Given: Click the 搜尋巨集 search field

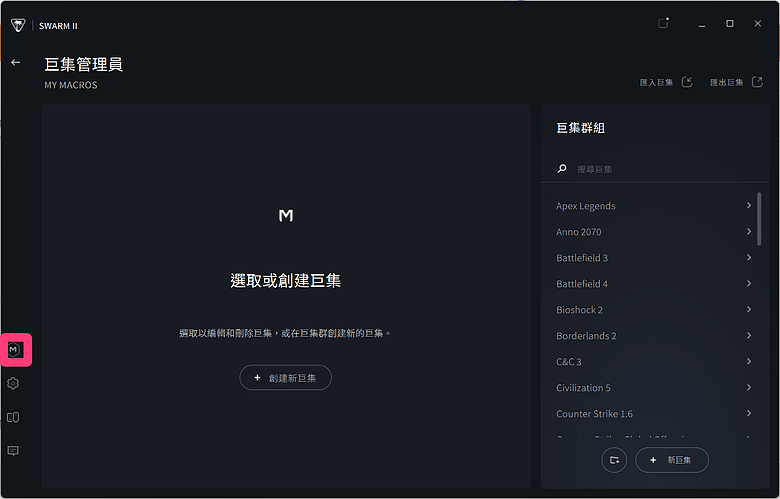Looking at the screenshot, I should pyautogui.click(x=655, y=169).
